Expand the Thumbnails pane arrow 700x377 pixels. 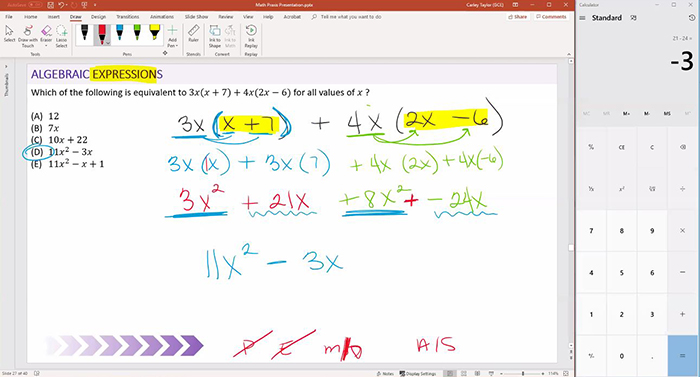tap(6, 67)
